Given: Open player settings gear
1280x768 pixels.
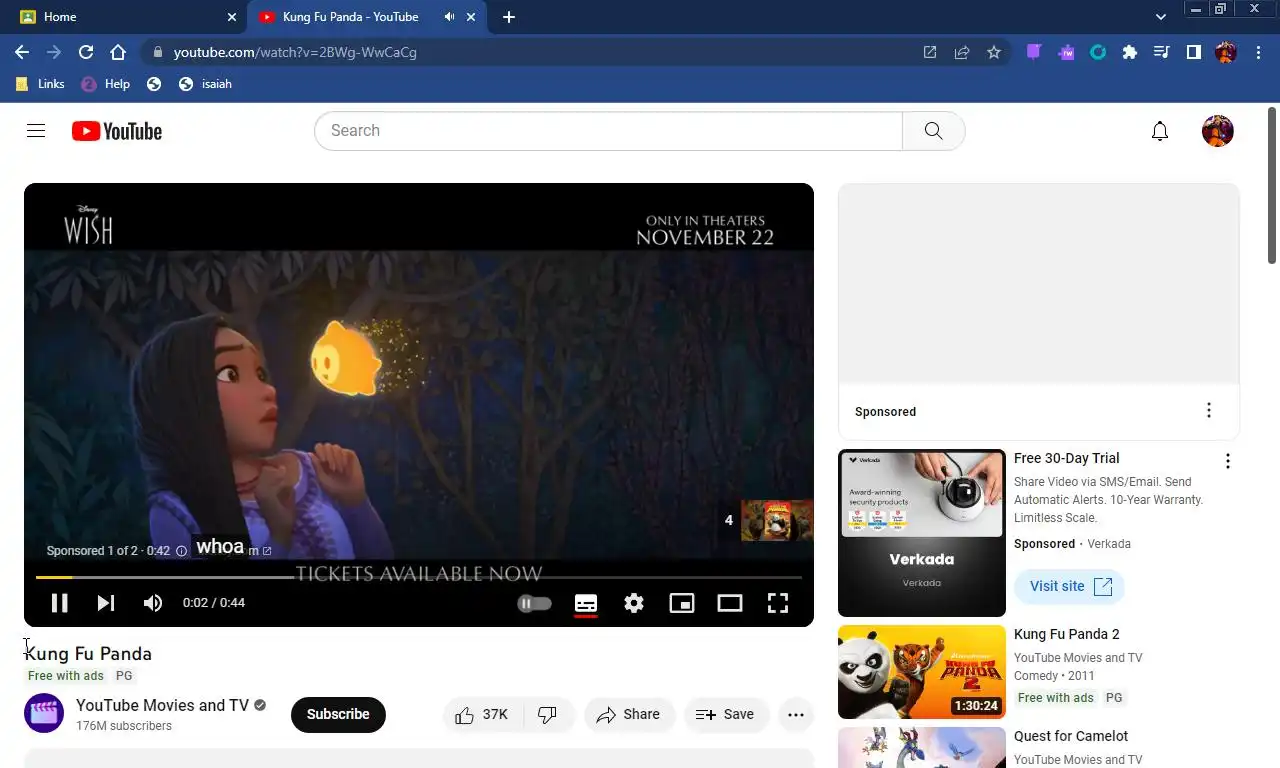Looking at the screenshot, I should tap(634, 603).
